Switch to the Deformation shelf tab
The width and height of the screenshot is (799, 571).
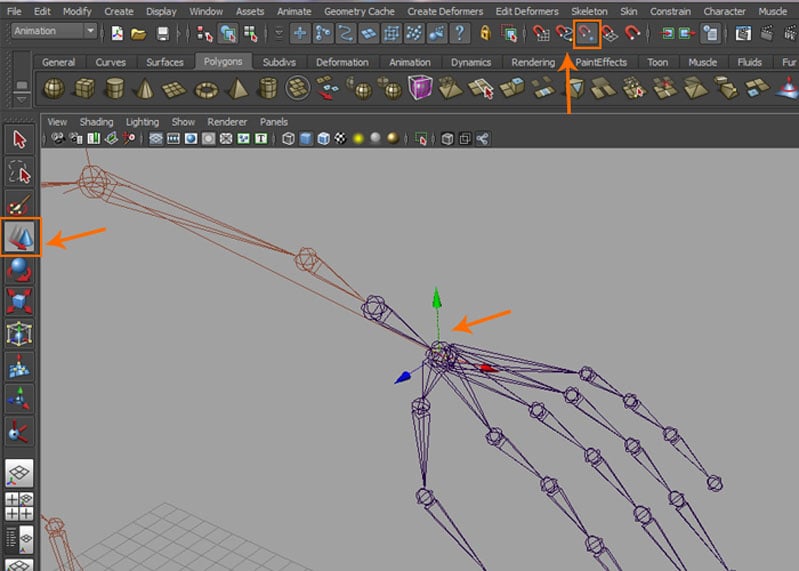(342, 62)
